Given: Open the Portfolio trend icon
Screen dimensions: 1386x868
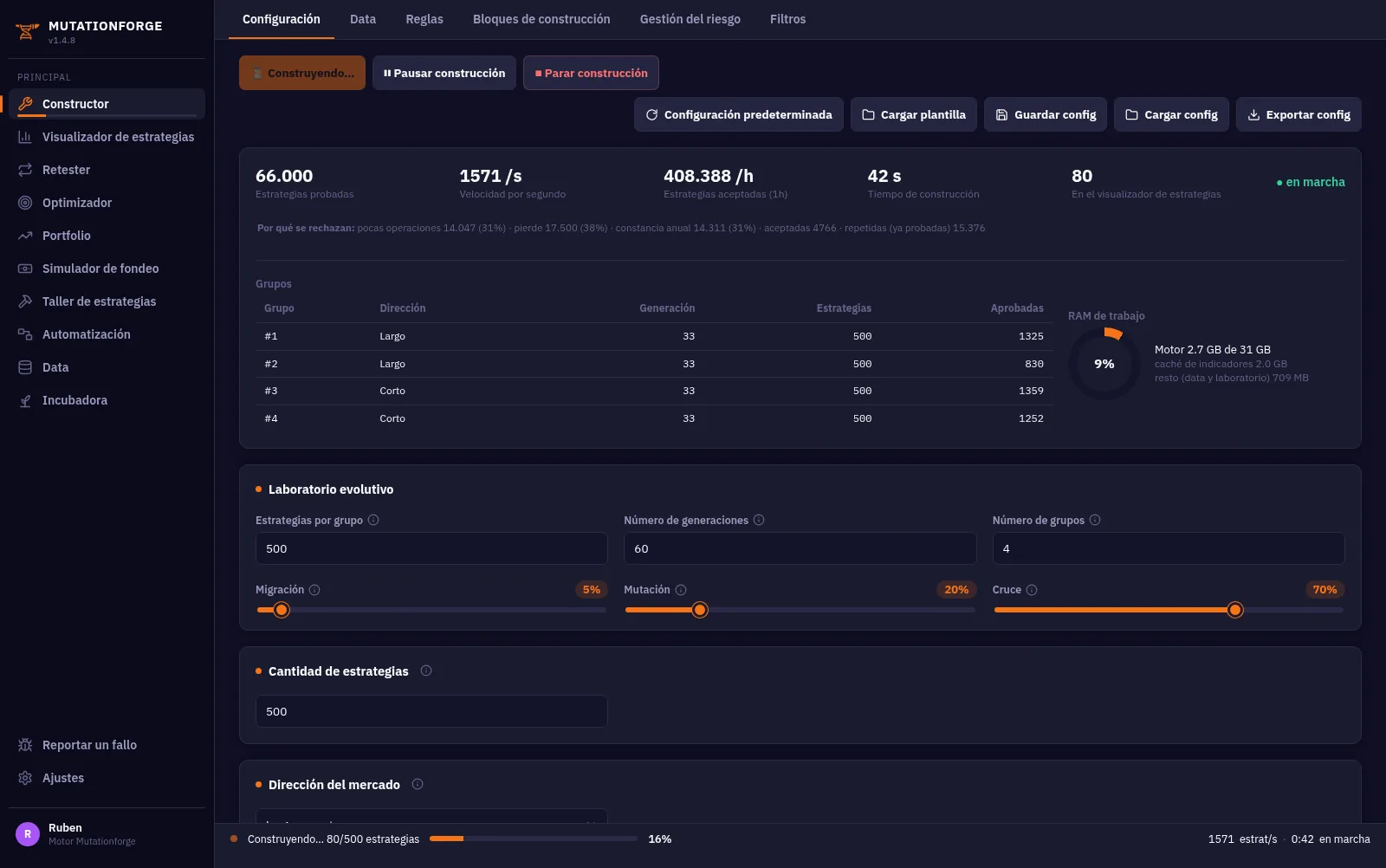Looking at the screenshot, I should tap(25, 236).
